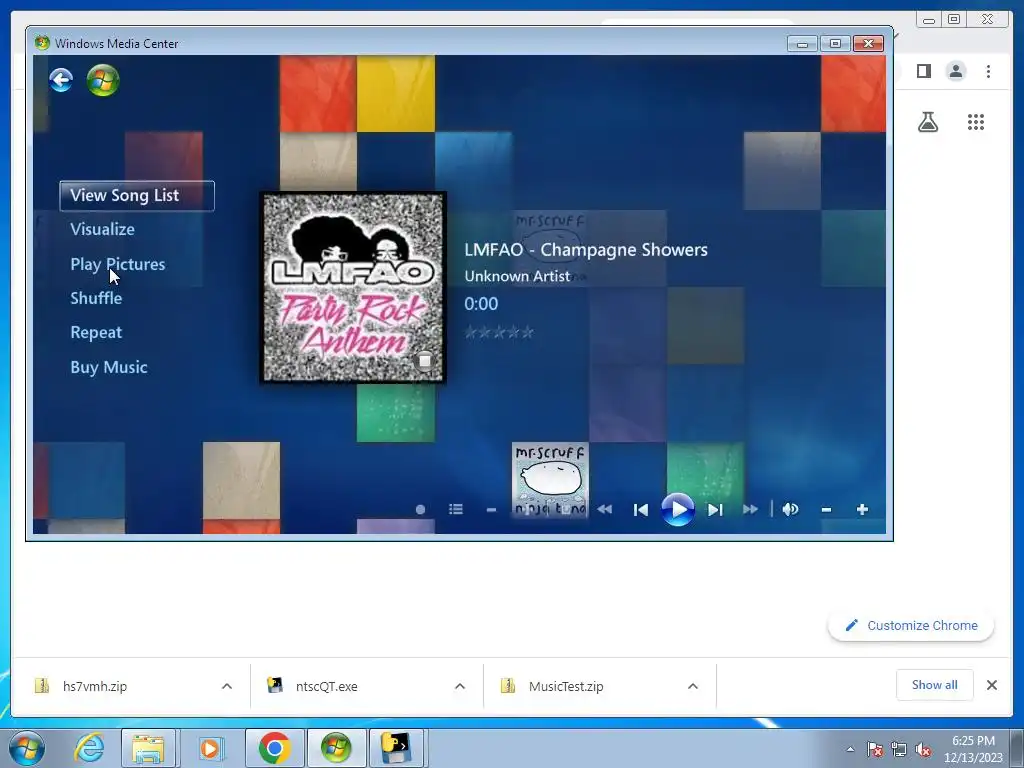Click the Action Center flag icon
The image size is (1024, 768).
click(874, 749)
